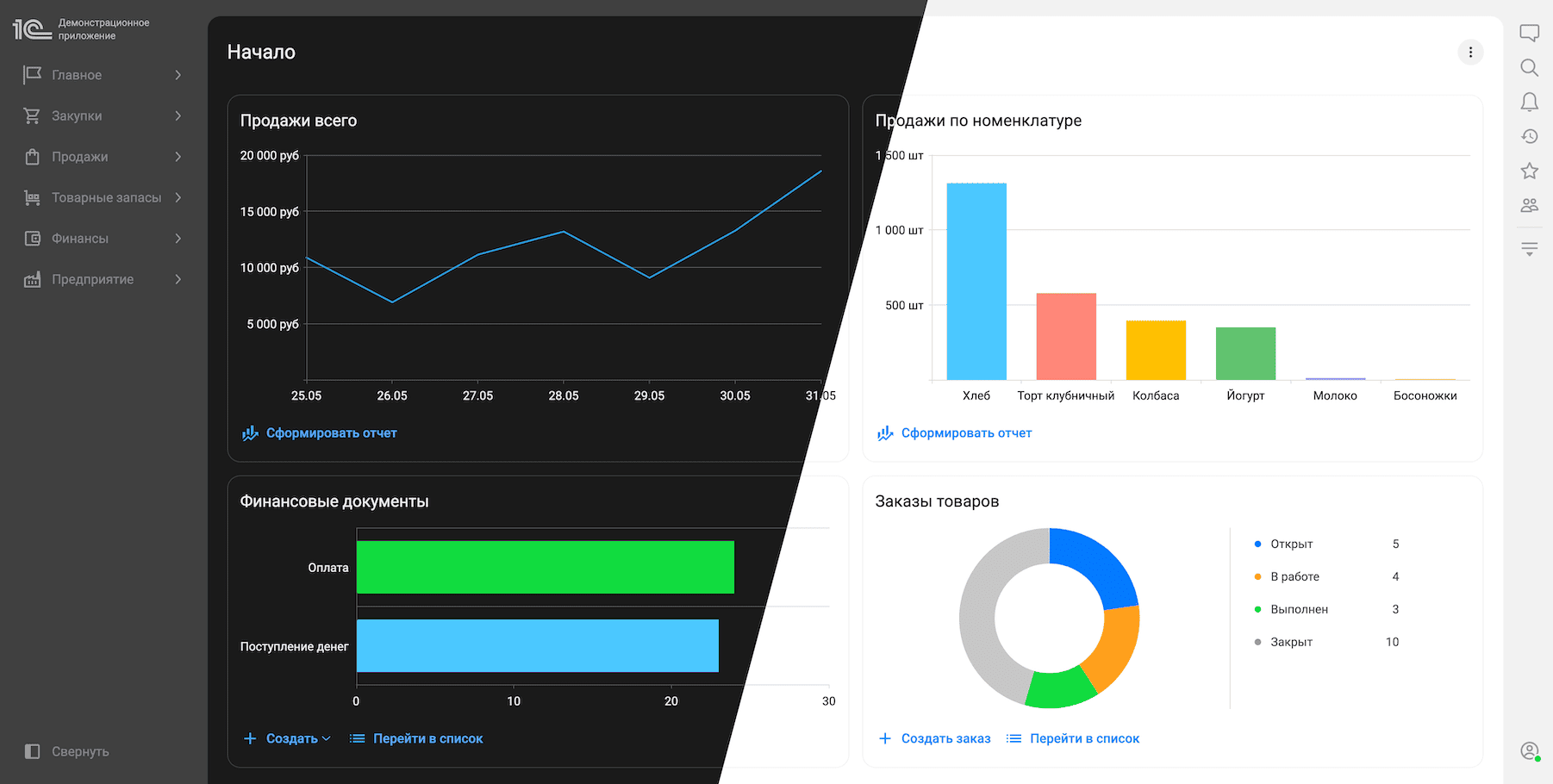Select the Продажи menu item

[x=79, y=157]
